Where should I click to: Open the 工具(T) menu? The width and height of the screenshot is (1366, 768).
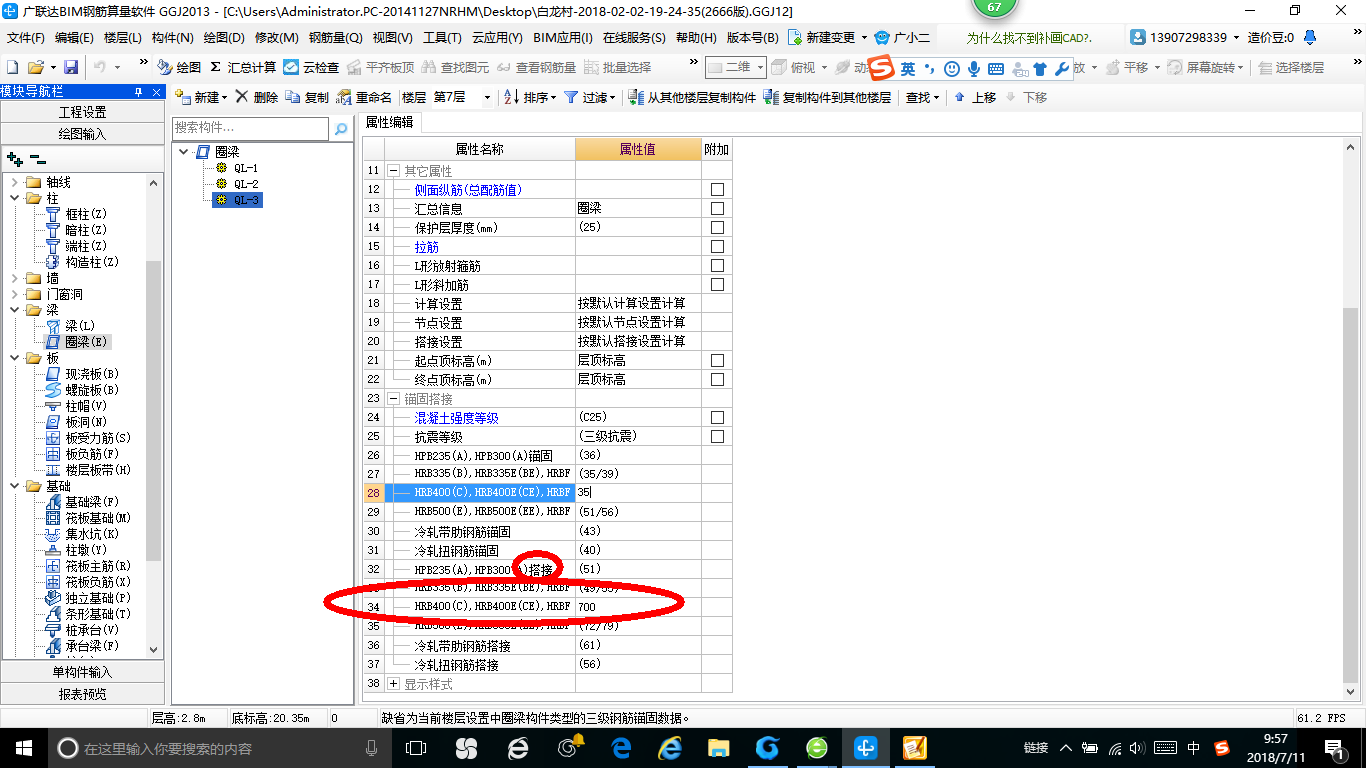(x=442, y=37)
